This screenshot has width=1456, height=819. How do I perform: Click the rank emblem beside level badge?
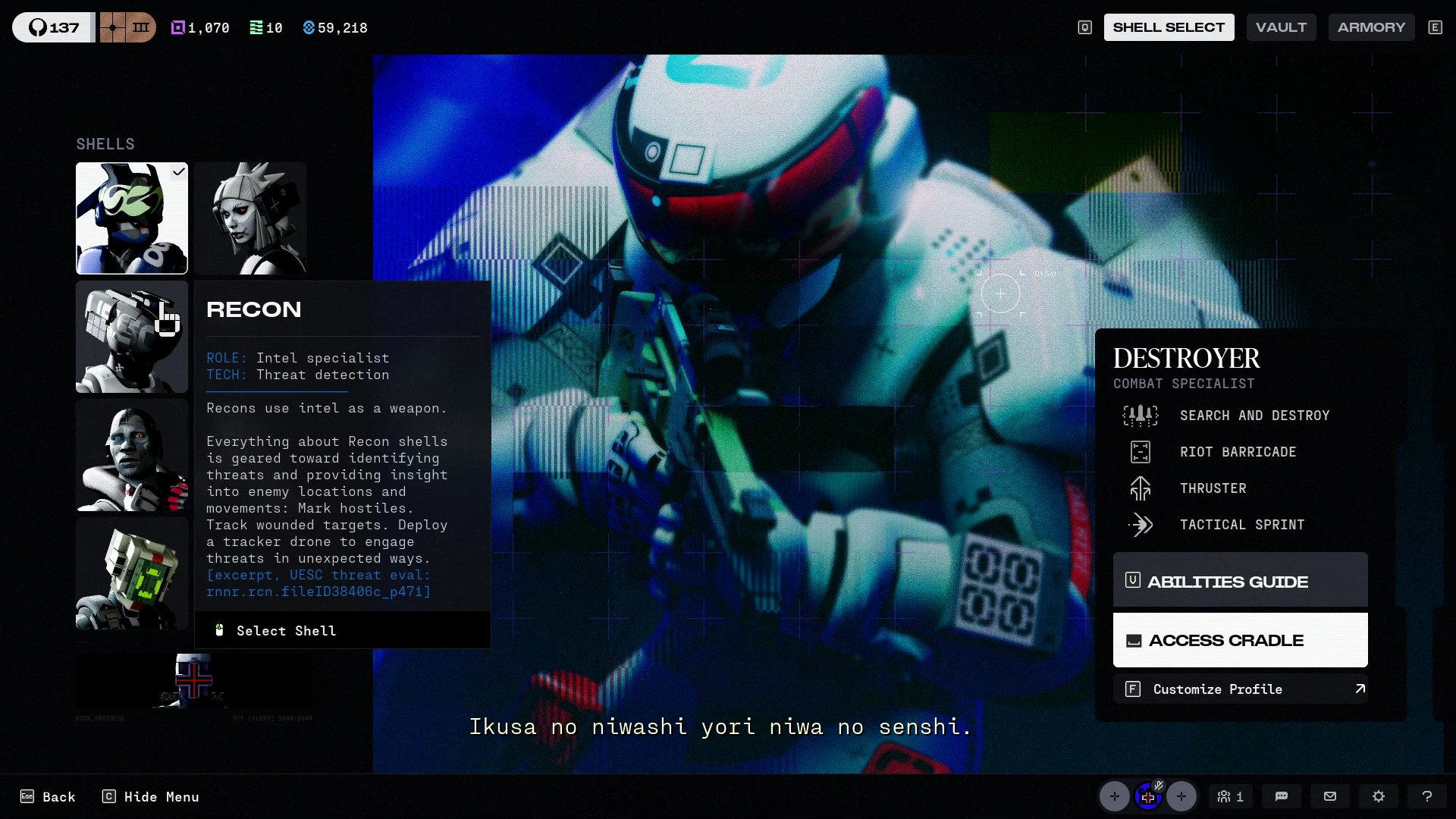[x=127, y=27]
